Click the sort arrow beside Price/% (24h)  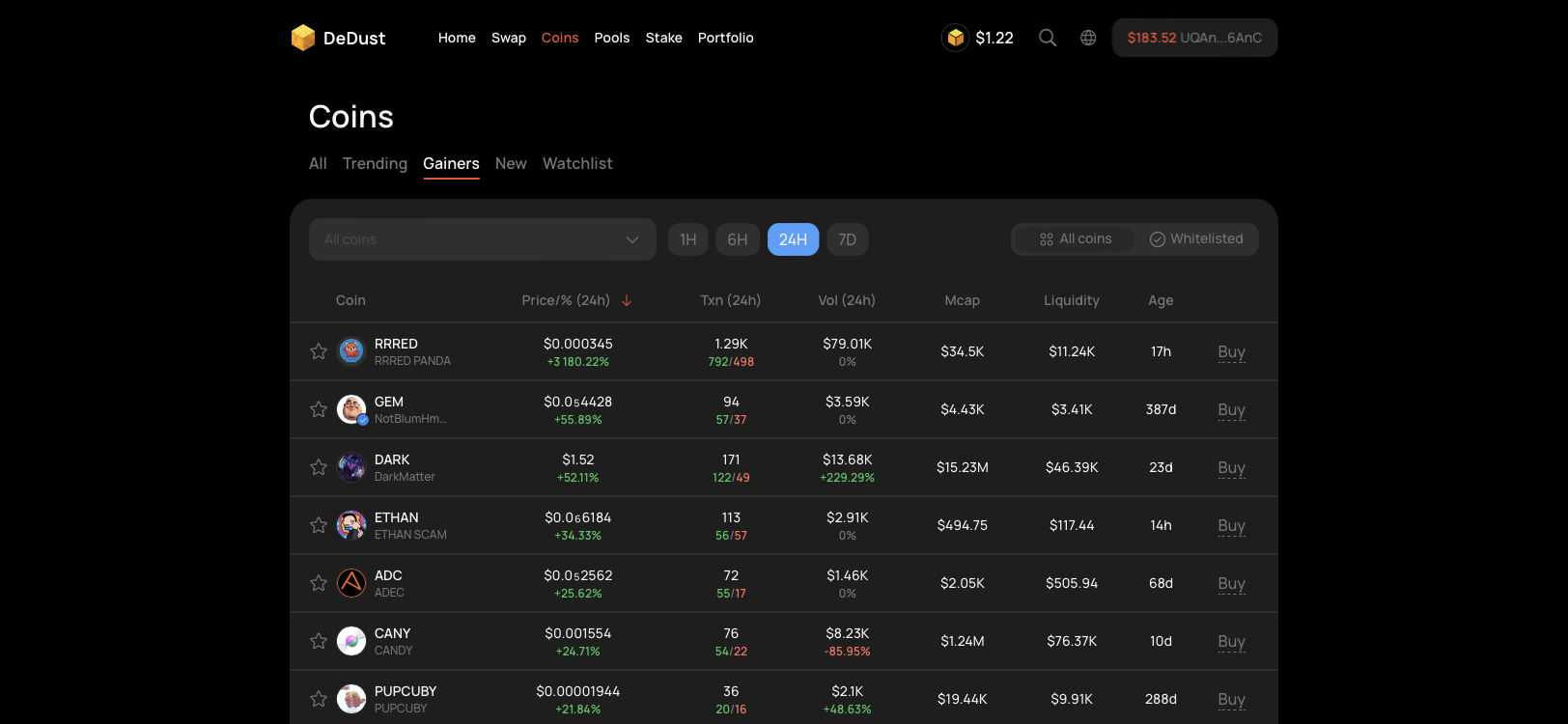pyautogui.click(x=627, y=300)
